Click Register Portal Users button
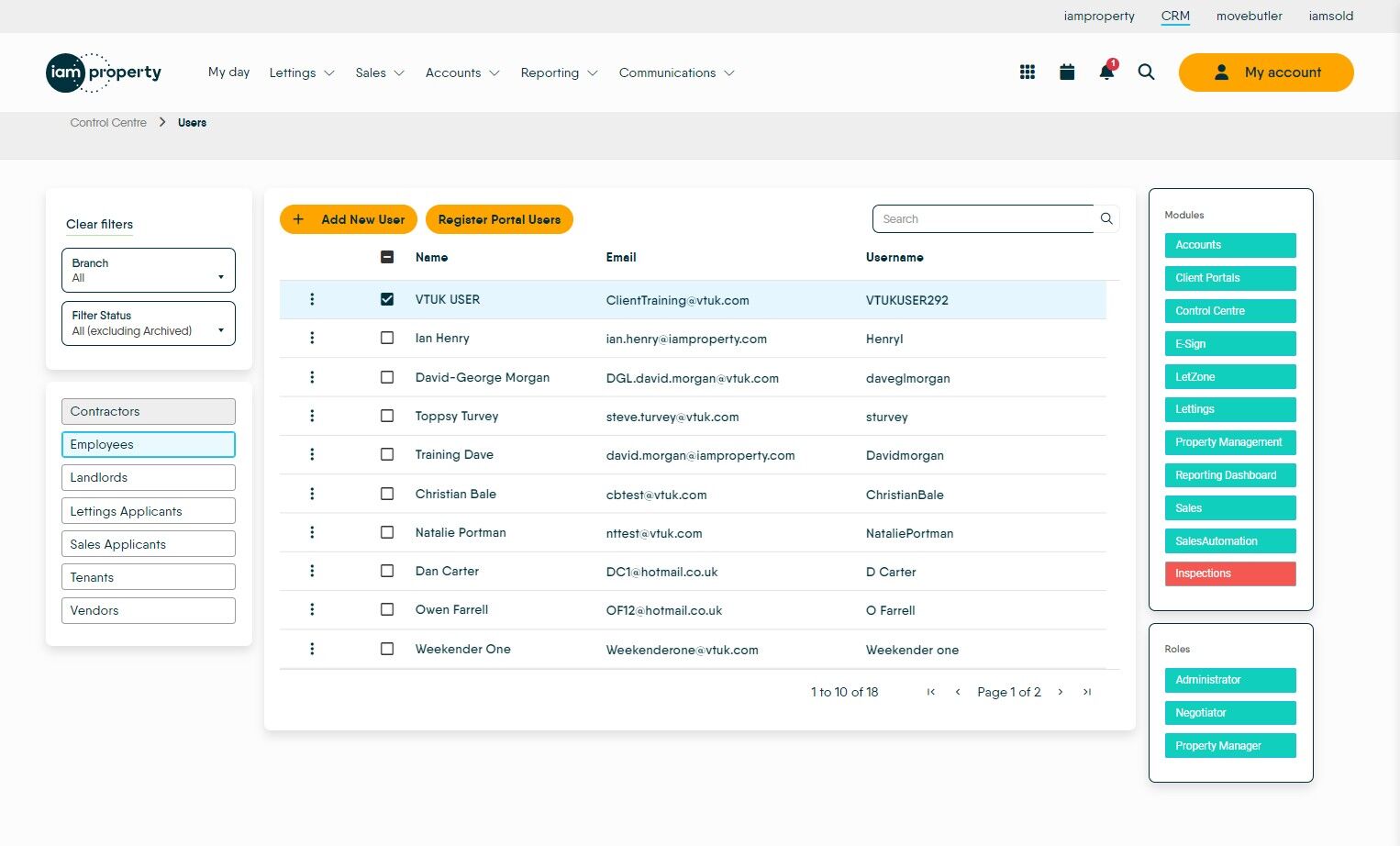 point(499,219)
